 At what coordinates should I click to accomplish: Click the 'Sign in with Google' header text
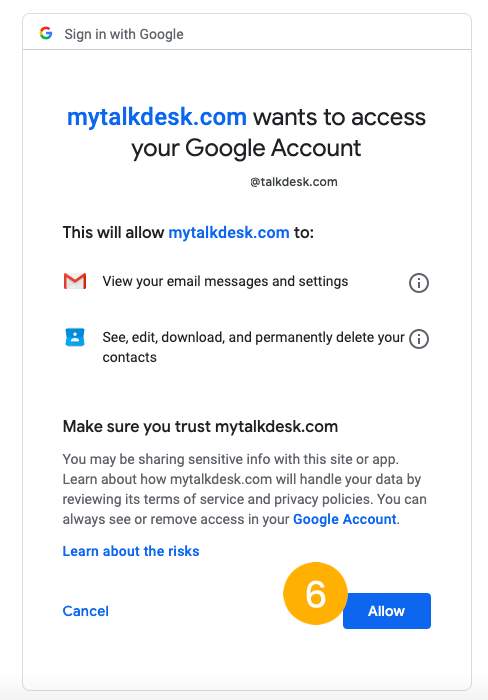click(124, 34)
